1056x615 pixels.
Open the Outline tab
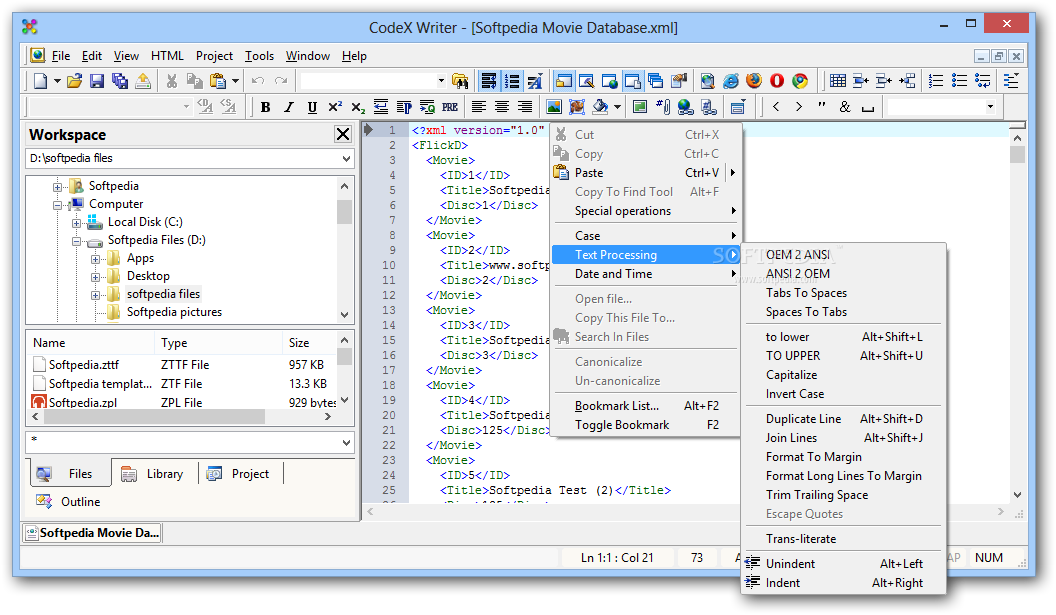point(69,502)
